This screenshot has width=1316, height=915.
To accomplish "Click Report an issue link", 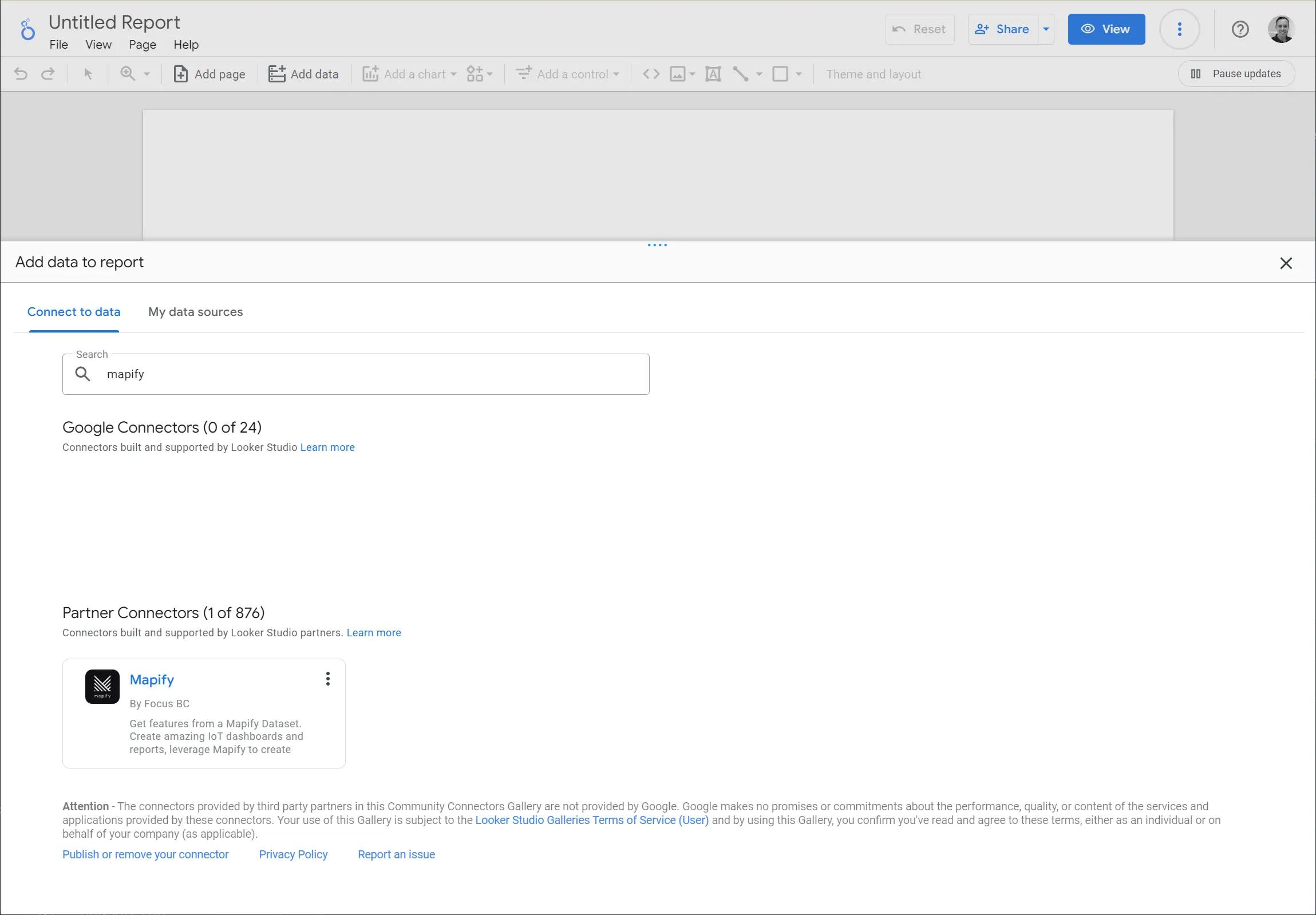I will coord(397,855).
